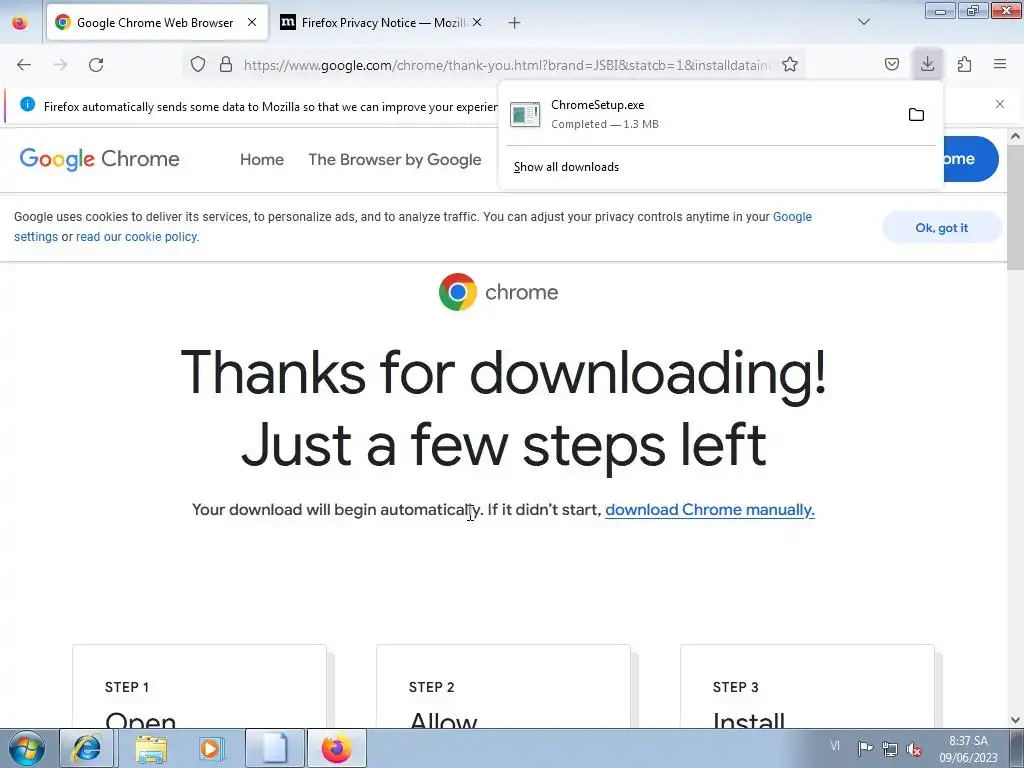Open a new tab with plus button
Image resolution: width=1024 pixels, height=768 pixels.
pos(515,23)
